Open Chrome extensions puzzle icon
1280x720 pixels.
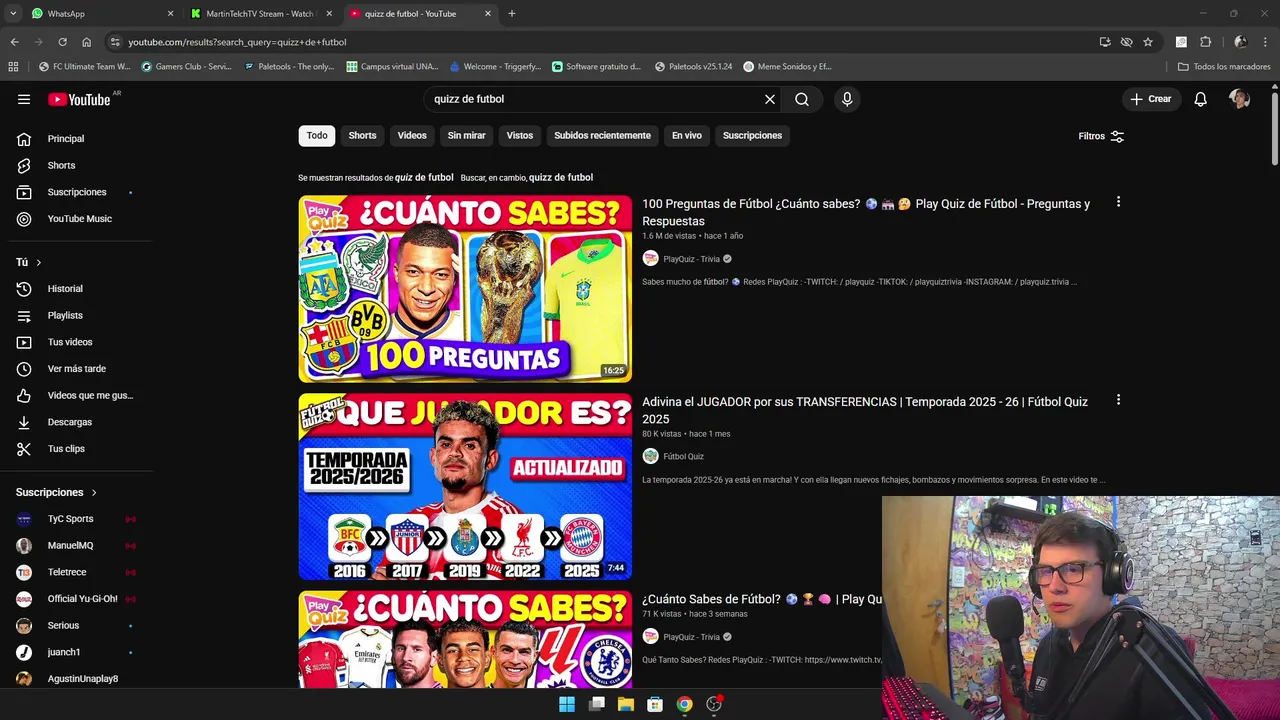click(1205, 42)
